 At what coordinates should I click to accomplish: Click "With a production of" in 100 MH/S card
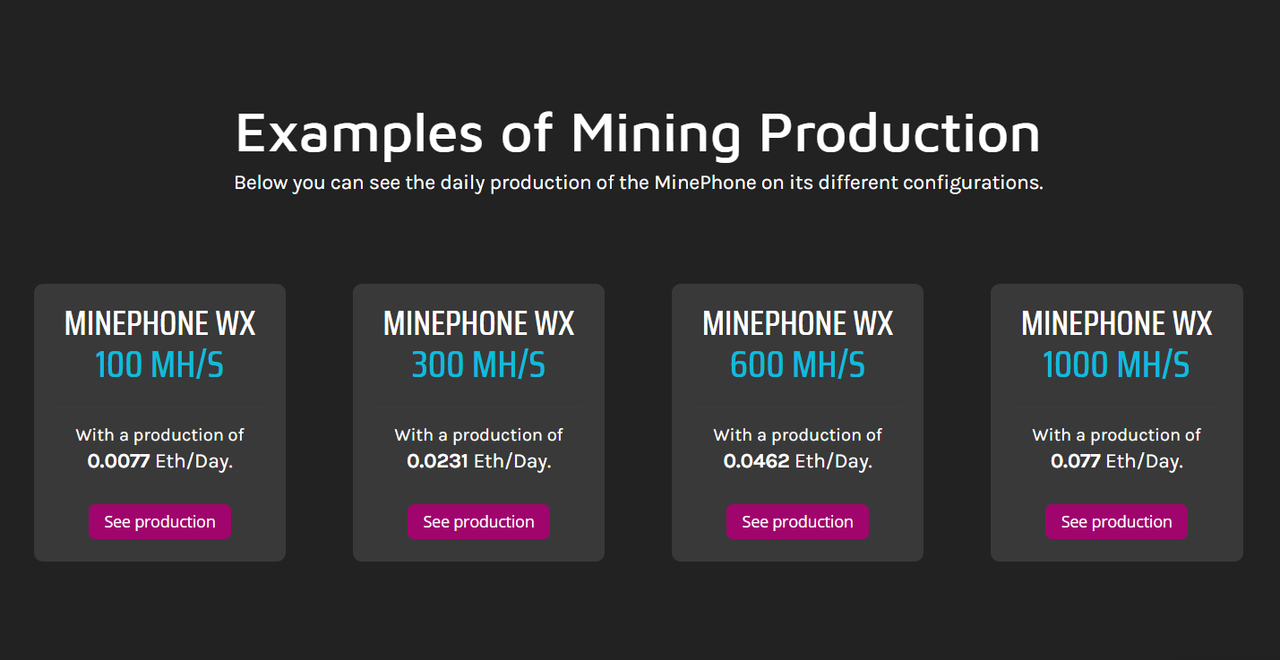(160, 435)
